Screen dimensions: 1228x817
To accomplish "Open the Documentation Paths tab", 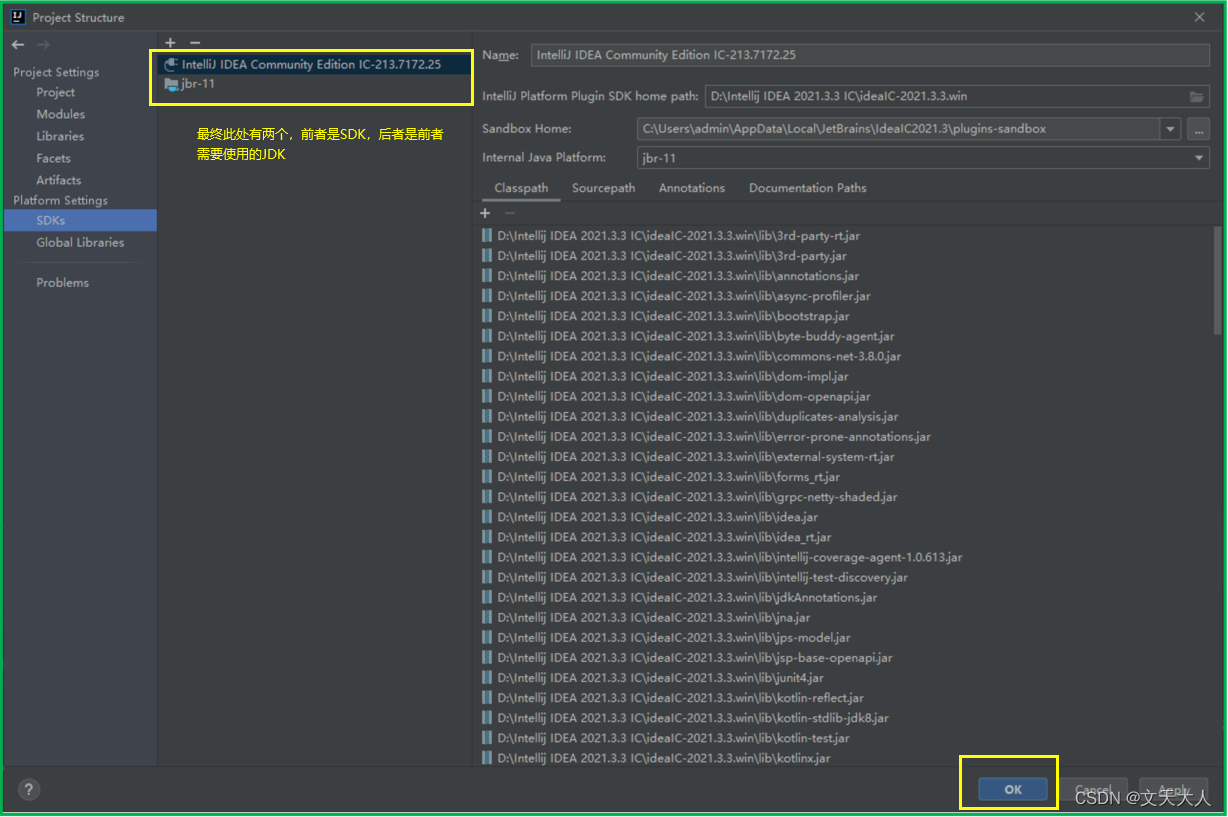I will [x=806, y=188].
